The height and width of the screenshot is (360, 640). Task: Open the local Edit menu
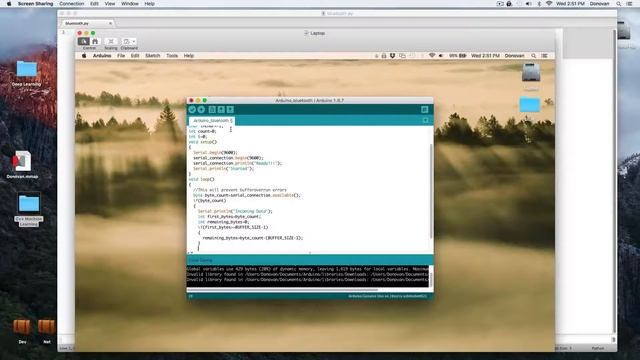[x=94, y=4]
